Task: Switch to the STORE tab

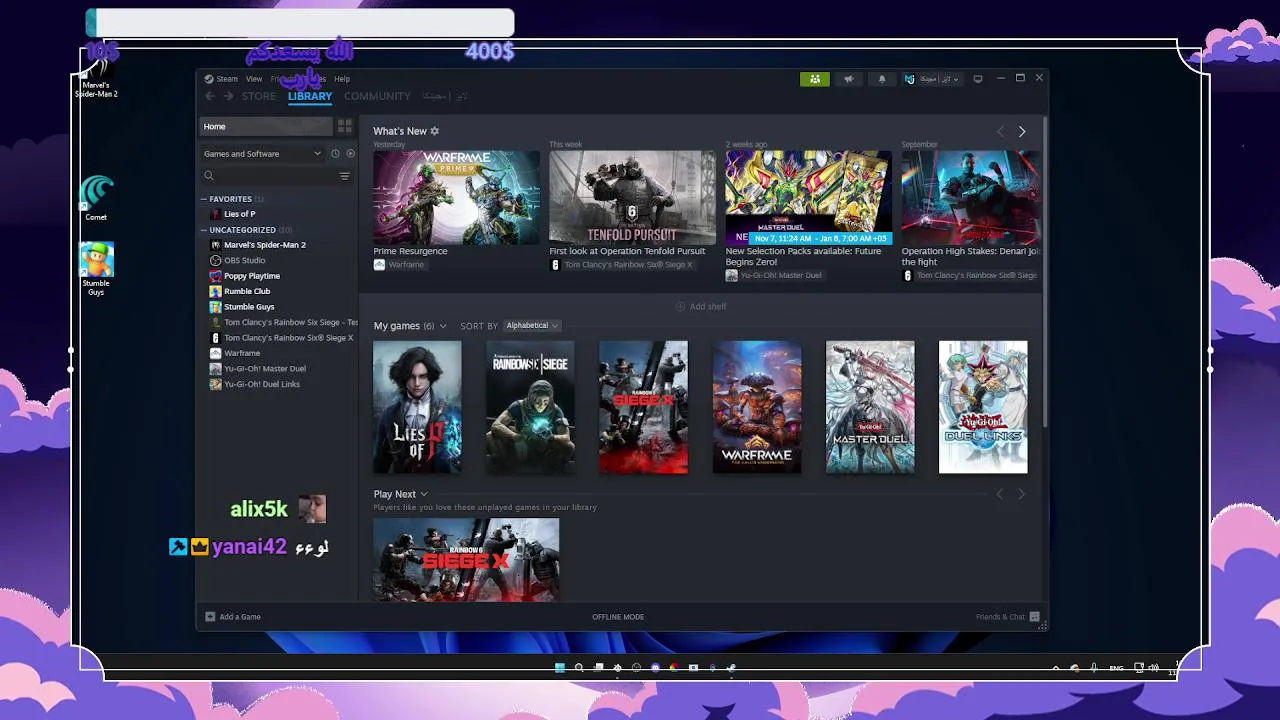Action: pyautogui.click(x=258, y=96)
